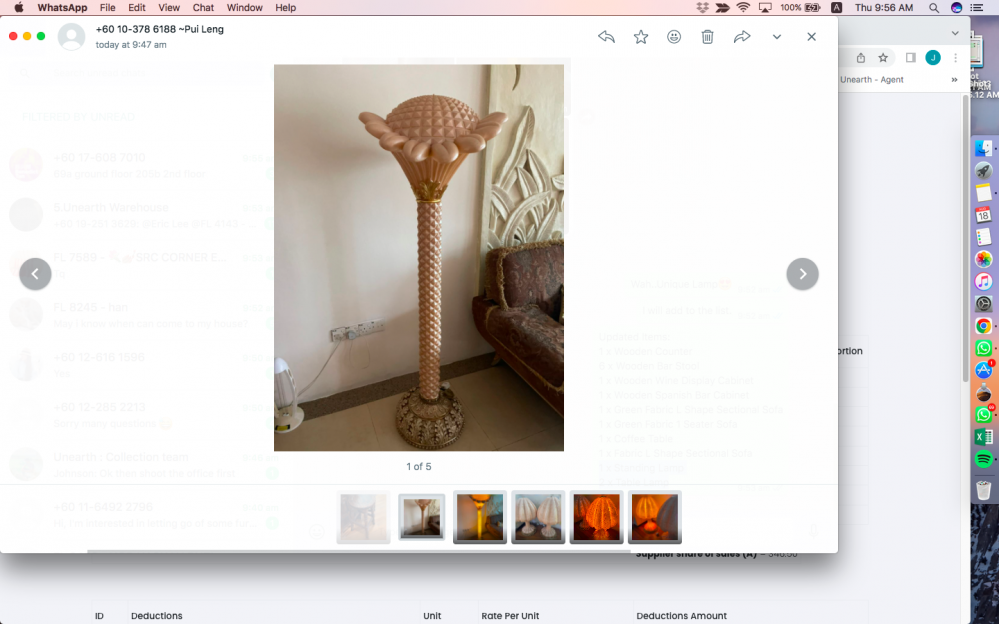Select the third thumbnail of the glowing lamp
The image size is (999, 624).
[x=479, y=517]
